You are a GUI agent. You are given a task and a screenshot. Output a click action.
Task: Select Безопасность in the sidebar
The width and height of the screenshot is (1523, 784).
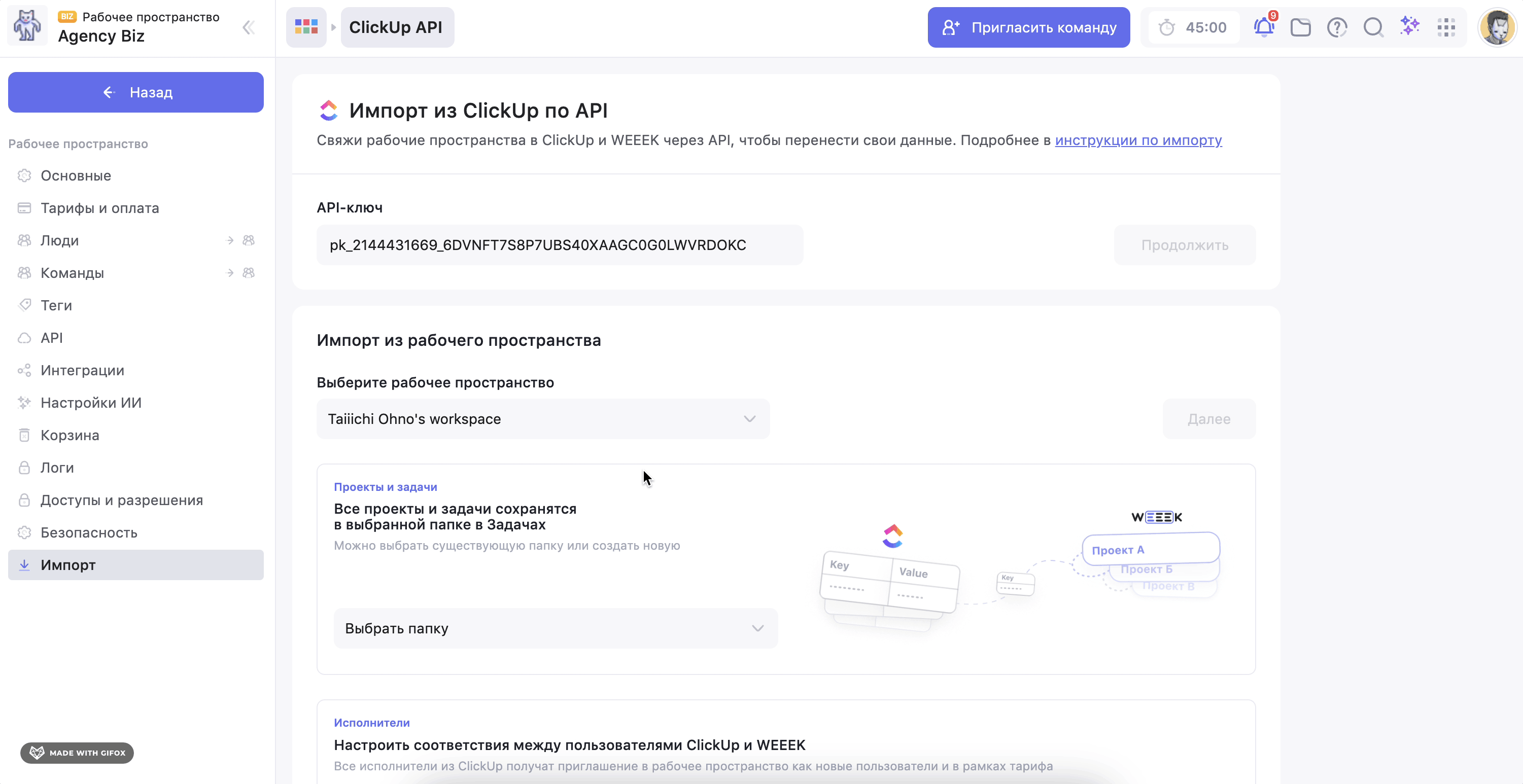point(89,532)
